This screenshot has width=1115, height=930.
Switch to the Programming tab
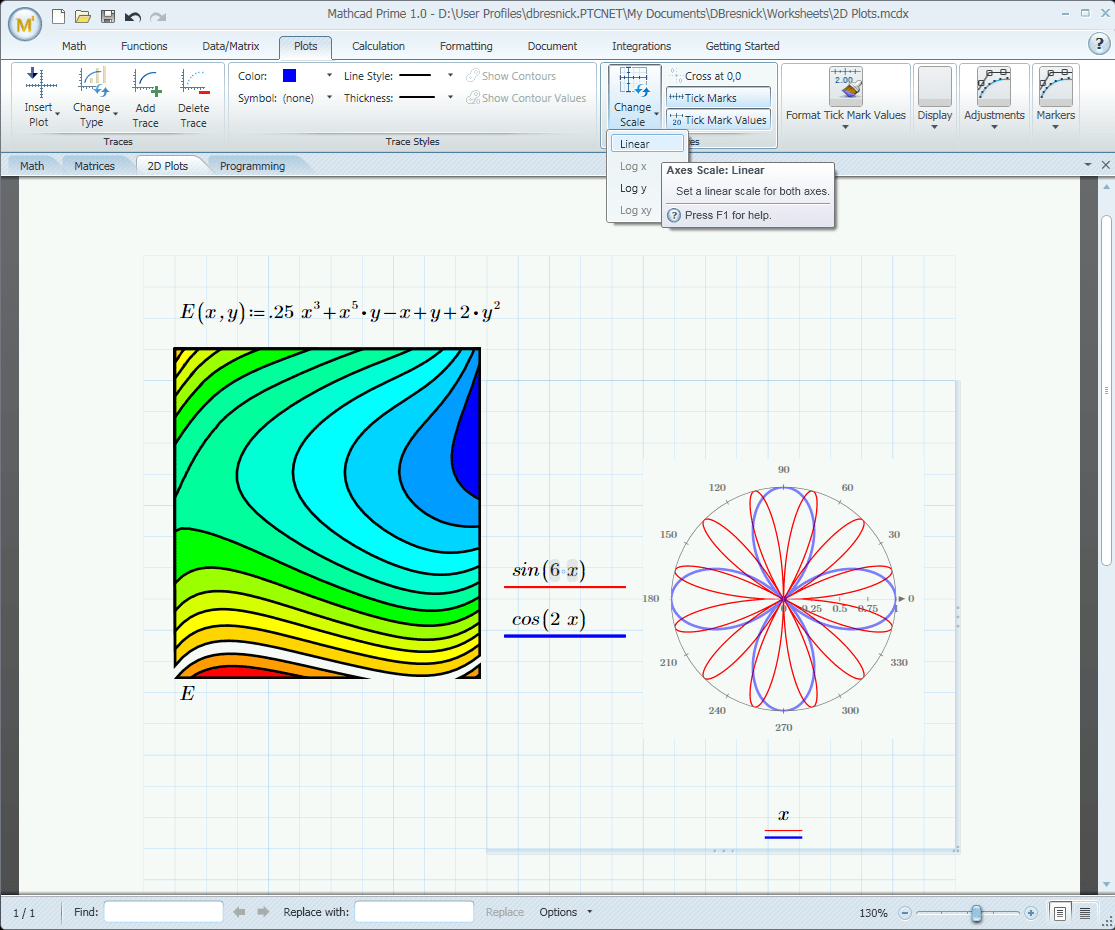pyautogui.click(x=252, y=165)
